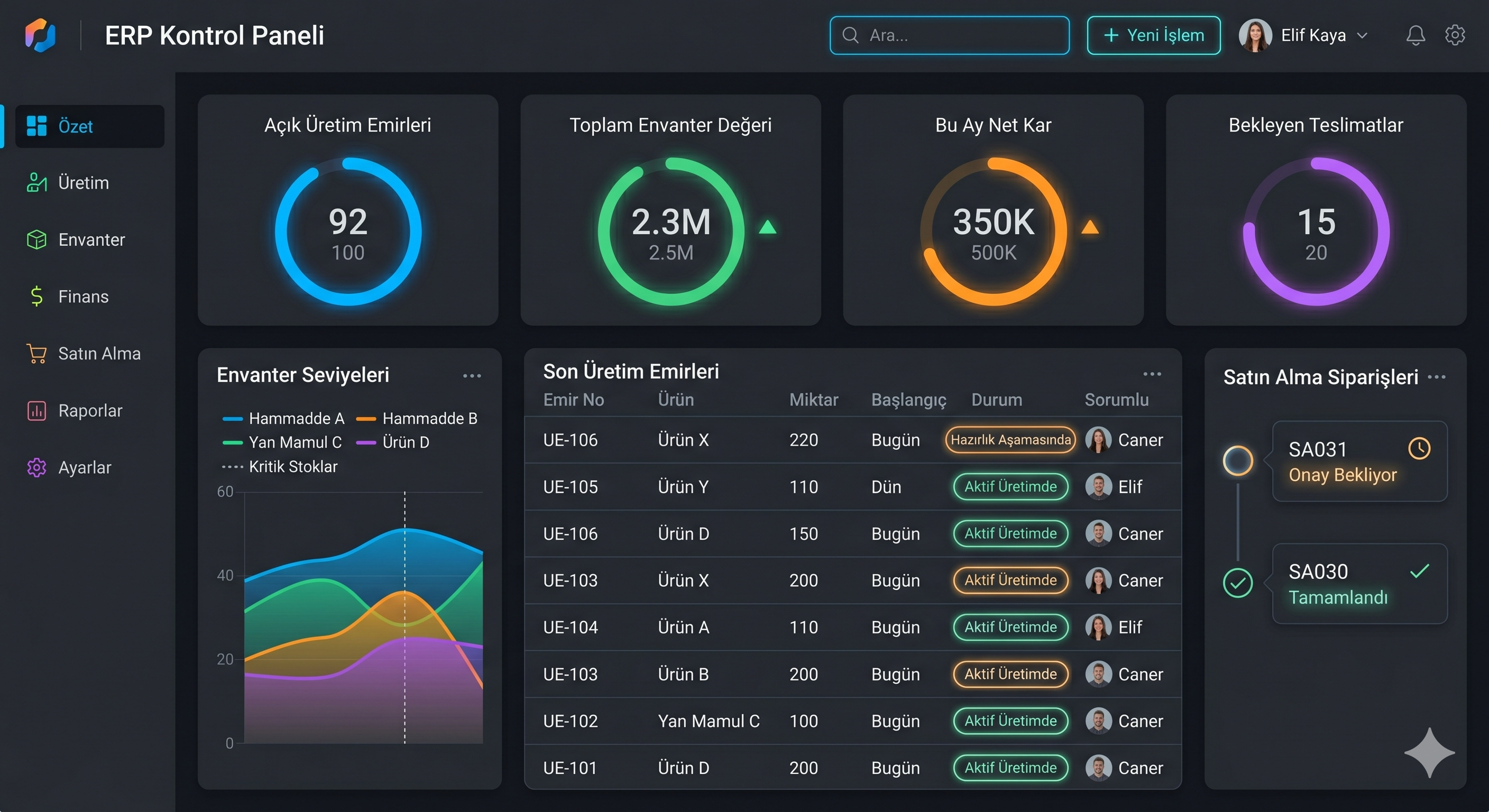
Task: Open settings gear in top header
Action: pyautogui.click(x=1454, y=35)
